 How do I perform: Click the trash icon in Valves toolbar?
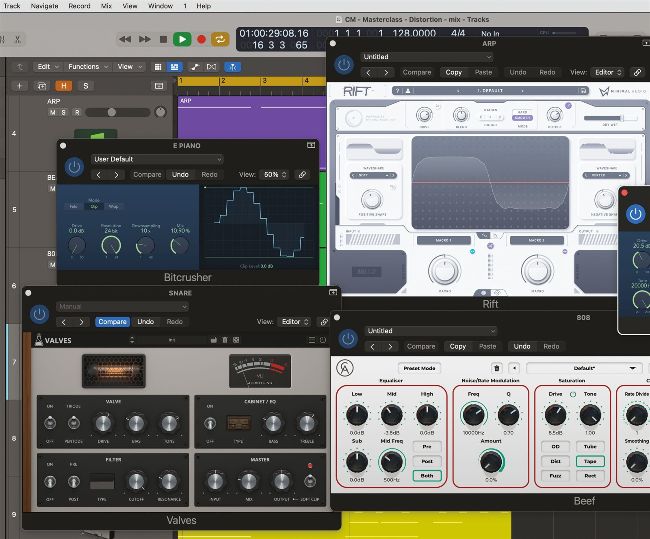click(224, 340)
